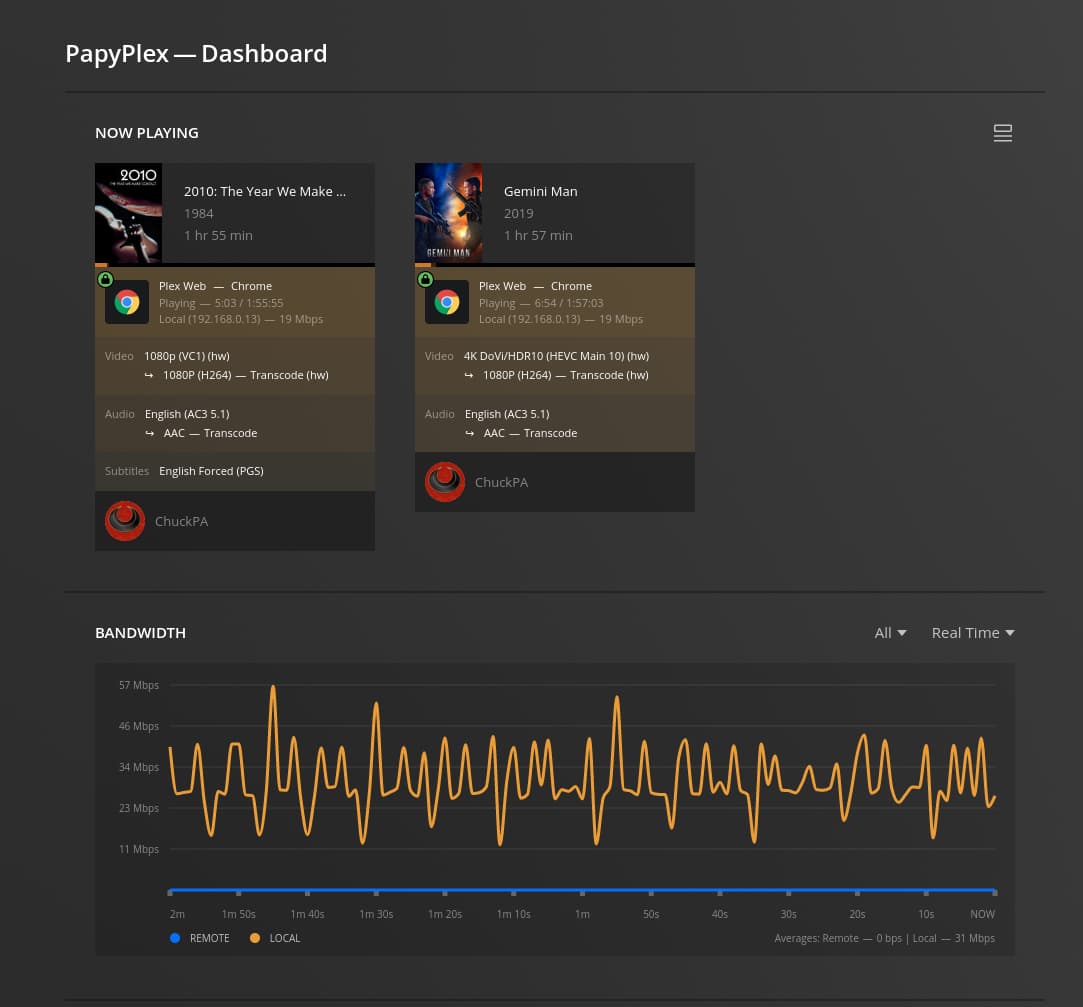Open the Real Time range dropdown

coord(972,633)
